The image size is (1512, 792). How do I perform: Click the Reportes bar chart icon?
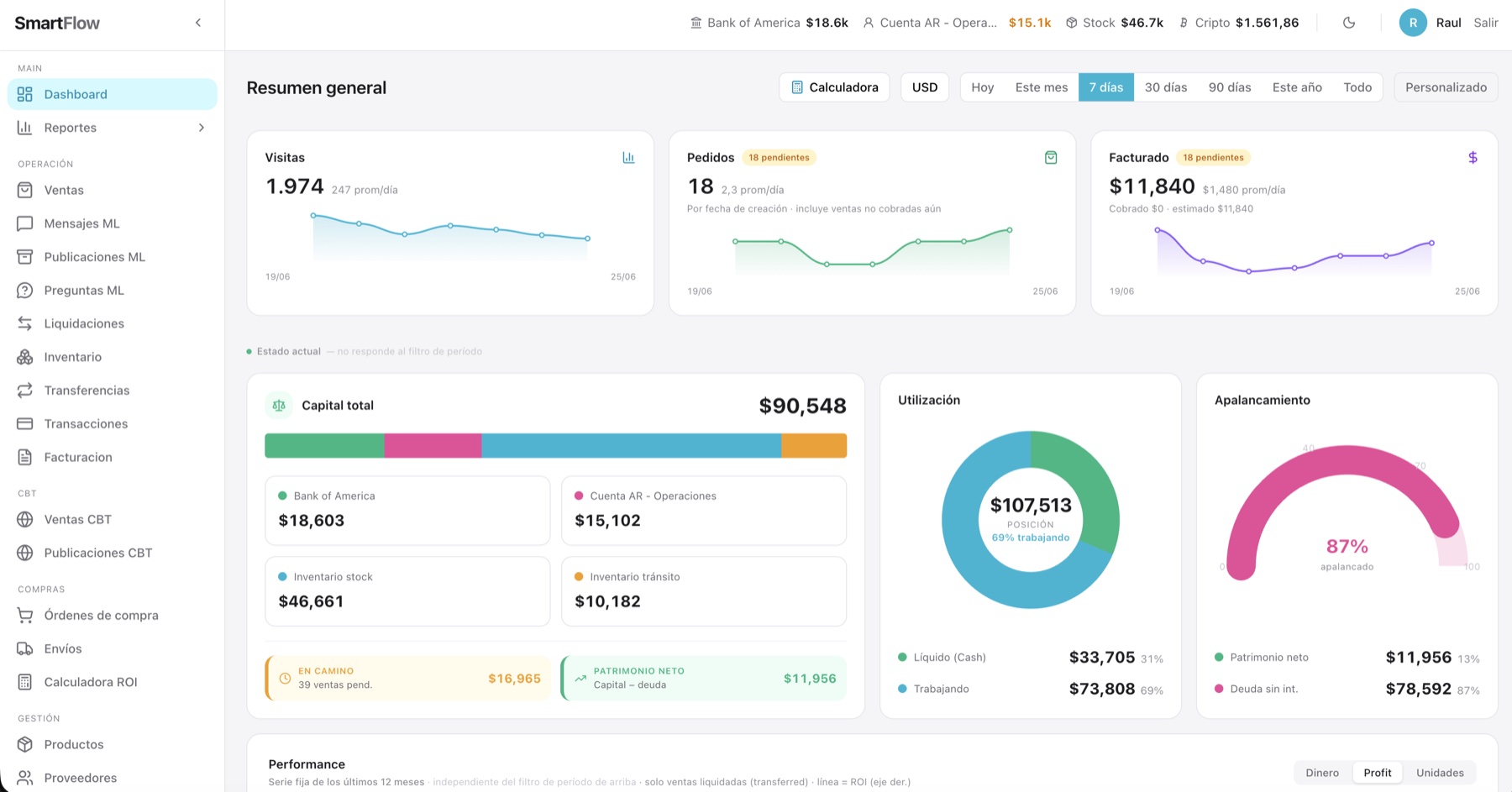coord(25,128)
